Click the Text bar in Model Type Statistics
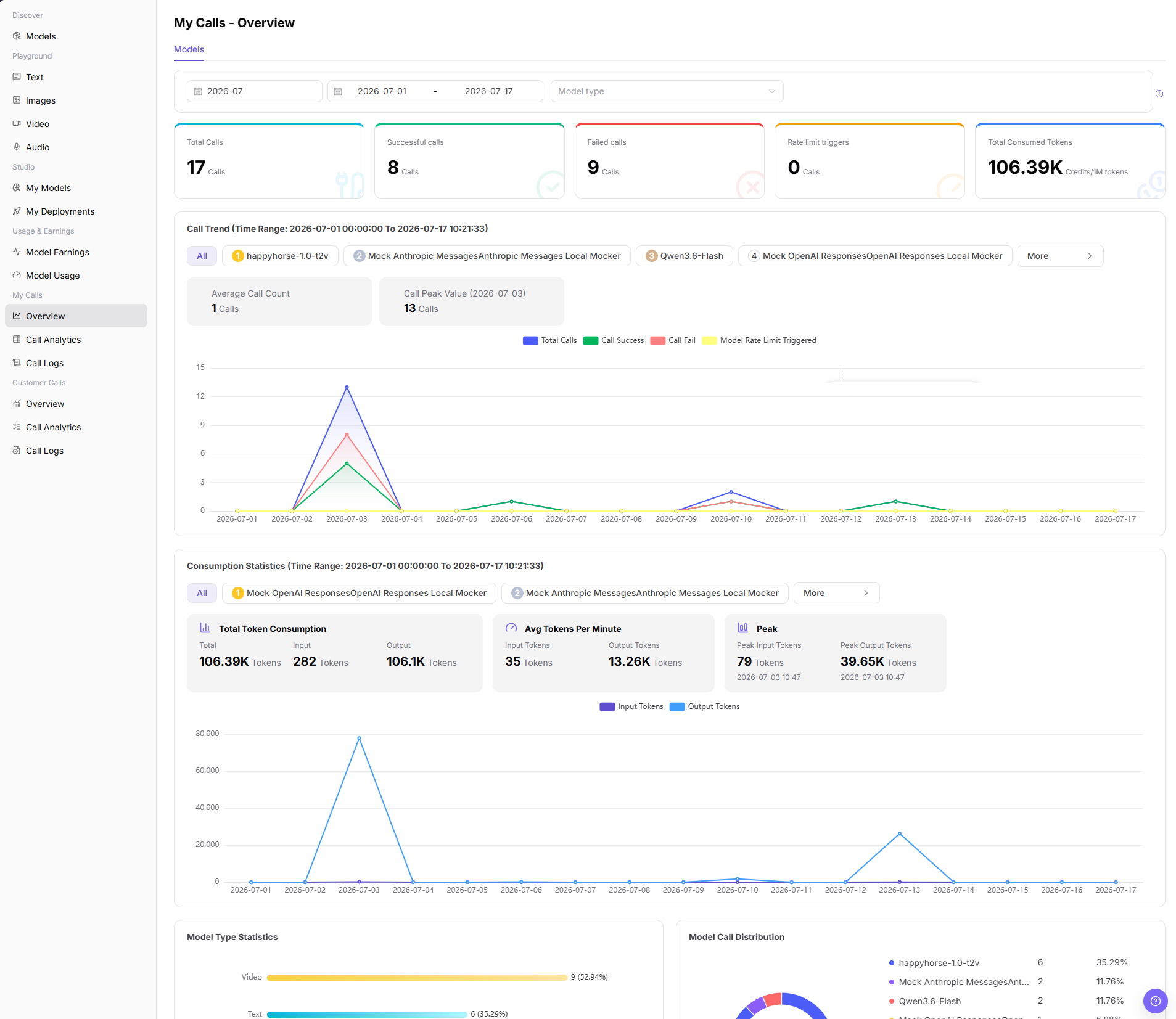Screen dimensions: 1176x1019 coord(367,1014)
